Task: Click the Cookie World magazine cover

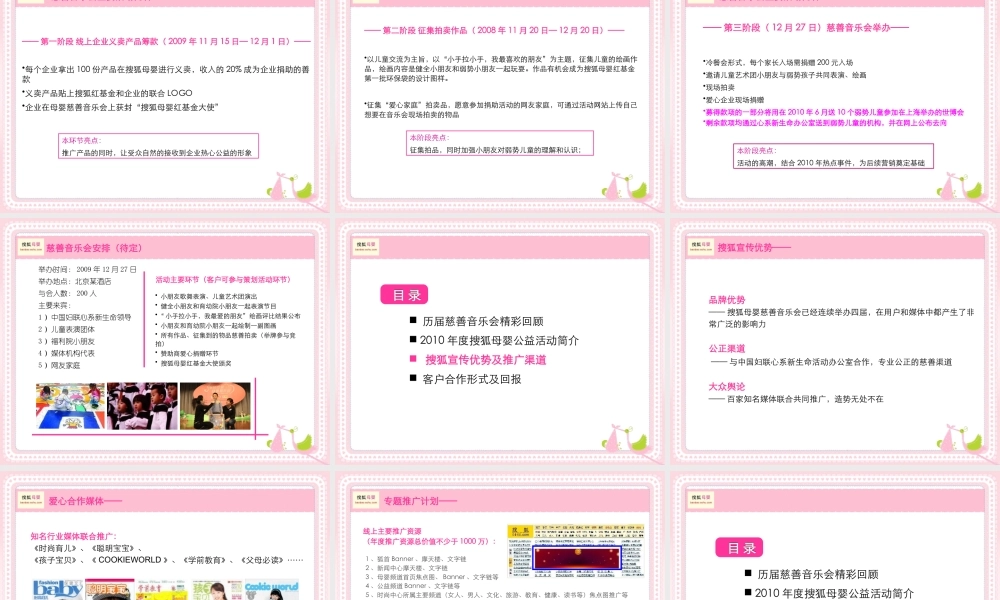Action: click(x=272, y=590)
